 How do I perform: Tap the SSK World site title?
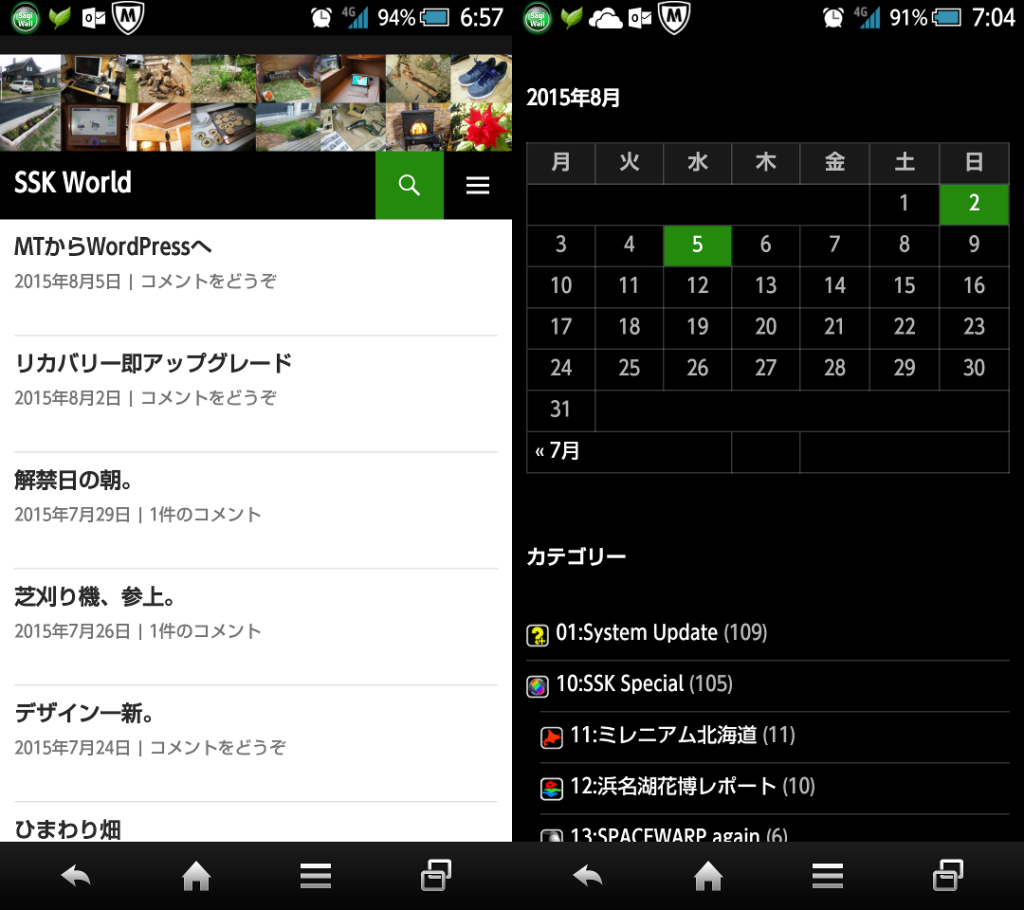click(73, 183)
